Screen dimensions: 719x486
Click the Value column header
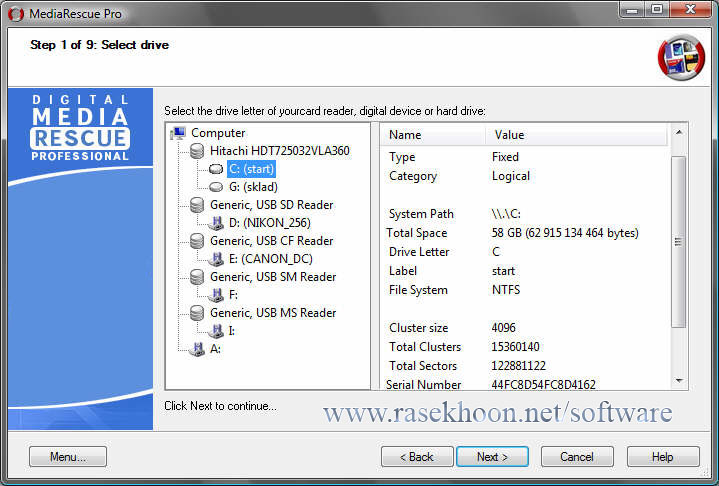click(x=576, y=135)
